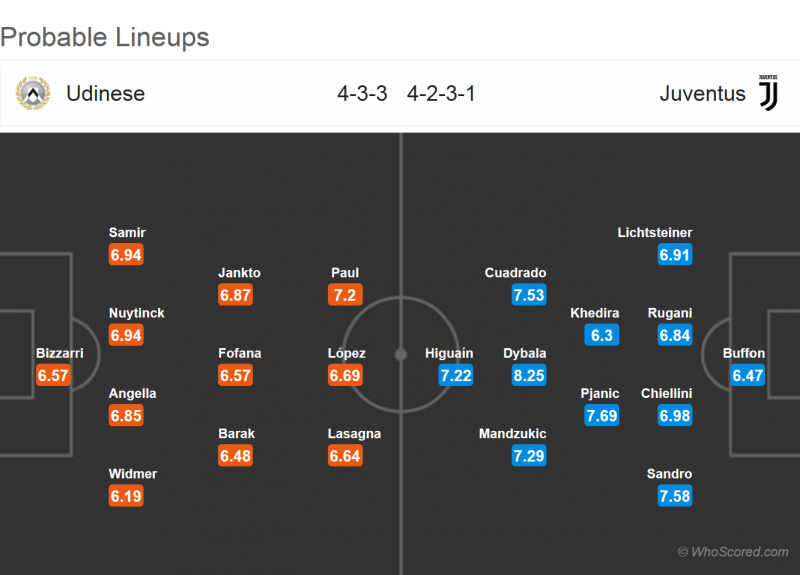
Task: Select Paul's 7.2 rating badge
Action: (x=345, y=295)
